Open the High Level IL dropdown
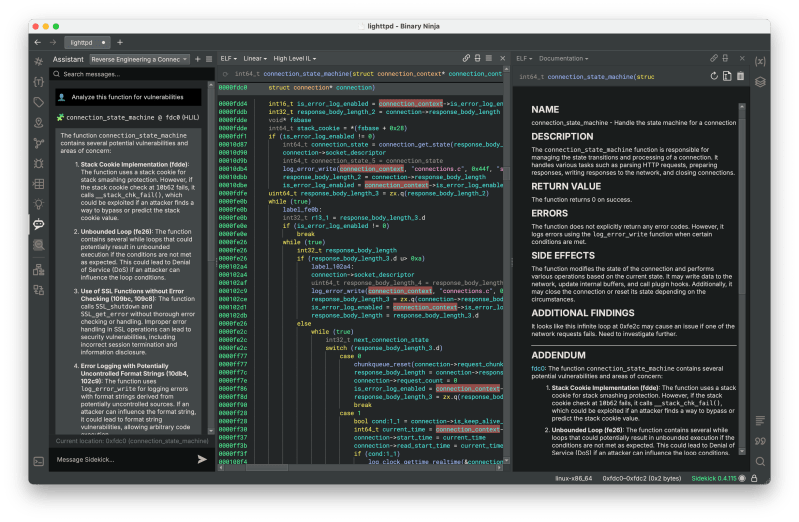This screenshot has height=522, width=799. (295, 59)
